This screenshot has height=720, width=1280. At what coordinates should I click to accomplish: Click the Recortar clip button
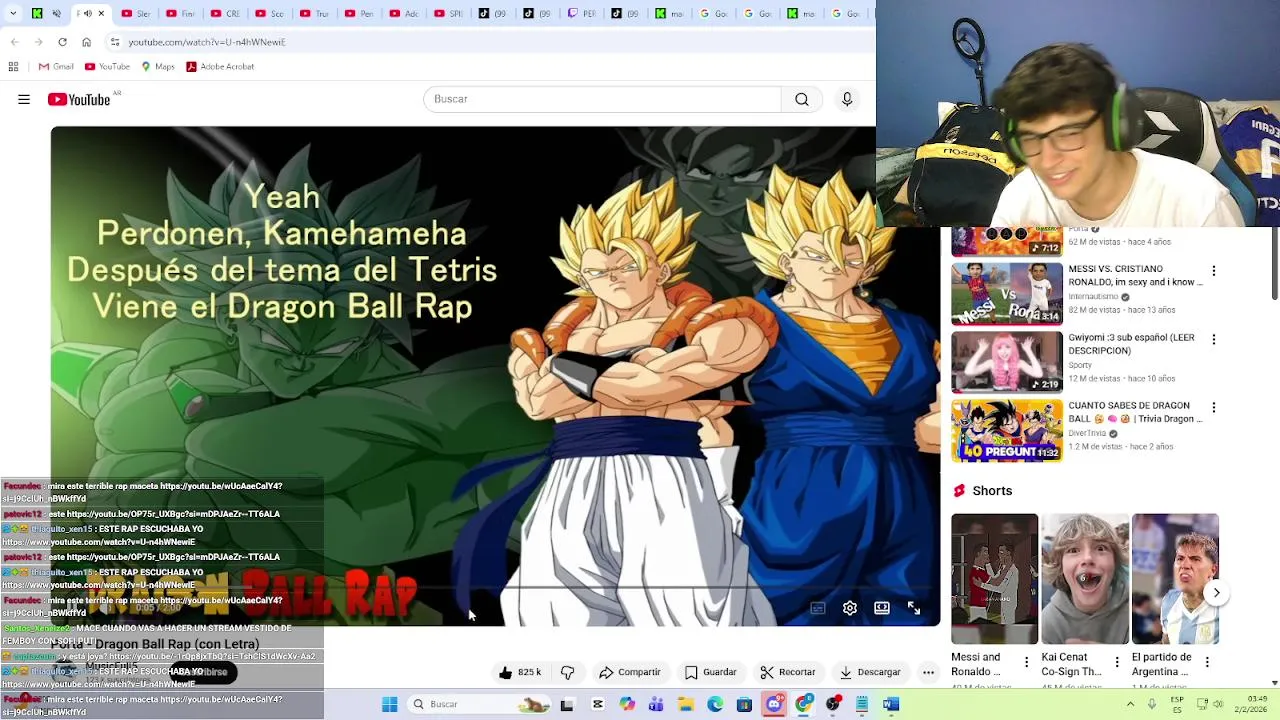click(x=788, y=672)
